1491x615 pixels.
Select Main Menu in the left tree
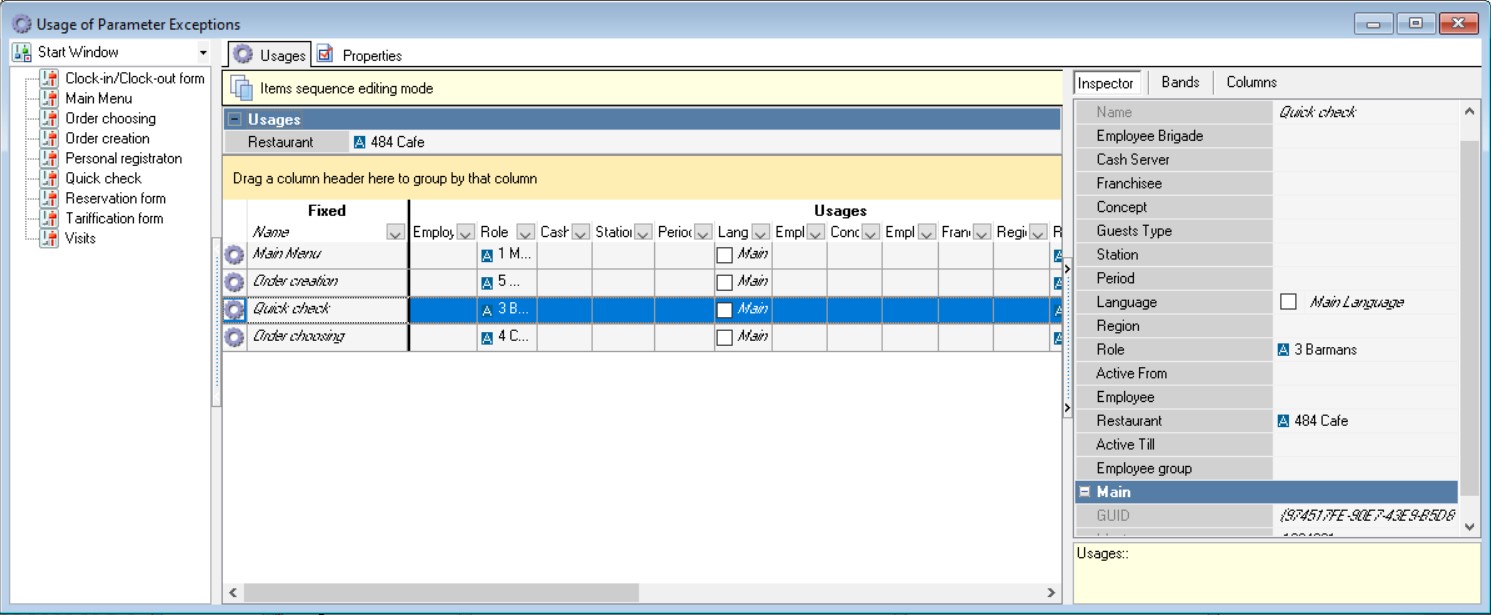98,98
